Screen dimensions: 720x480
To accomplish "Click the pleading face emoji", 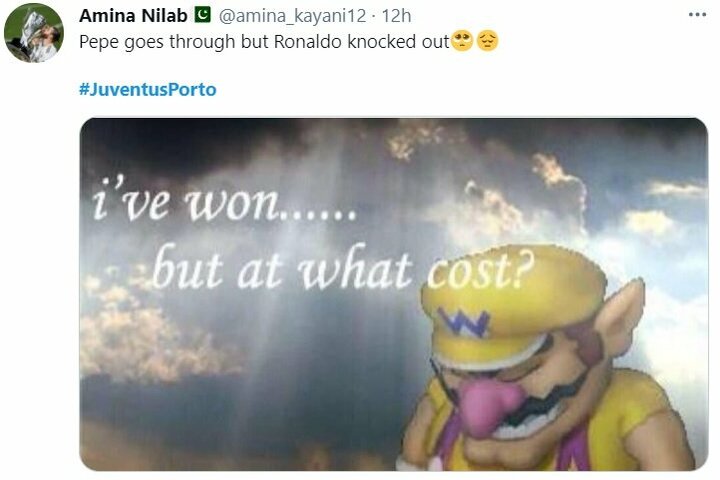I will pyautogui.click(x=461, y=41).
